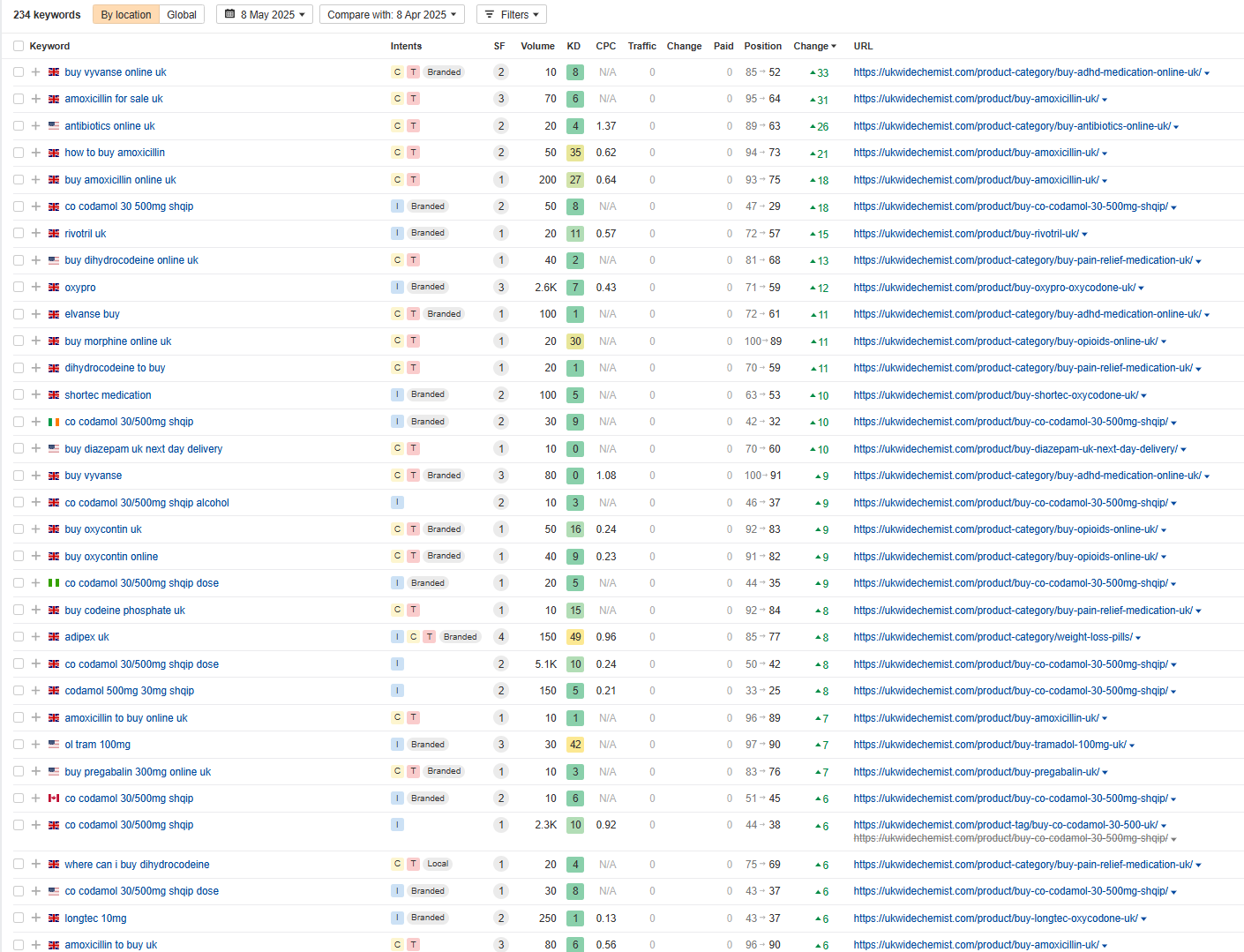Select checkbox for 'buy morphine online uk' row
Image resolution: width=1244 pixels, height=952 pixels.
19,341
